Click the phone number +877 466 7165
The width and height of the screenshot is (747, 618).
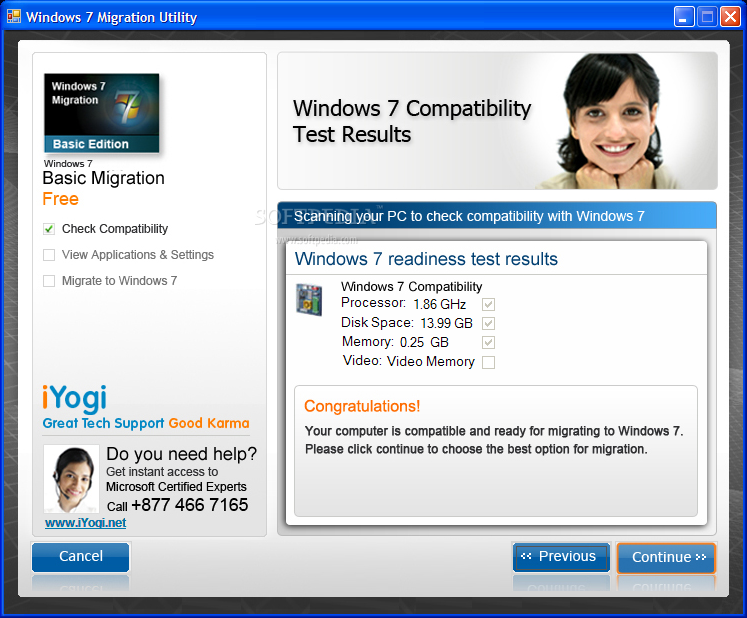(190, 505)
